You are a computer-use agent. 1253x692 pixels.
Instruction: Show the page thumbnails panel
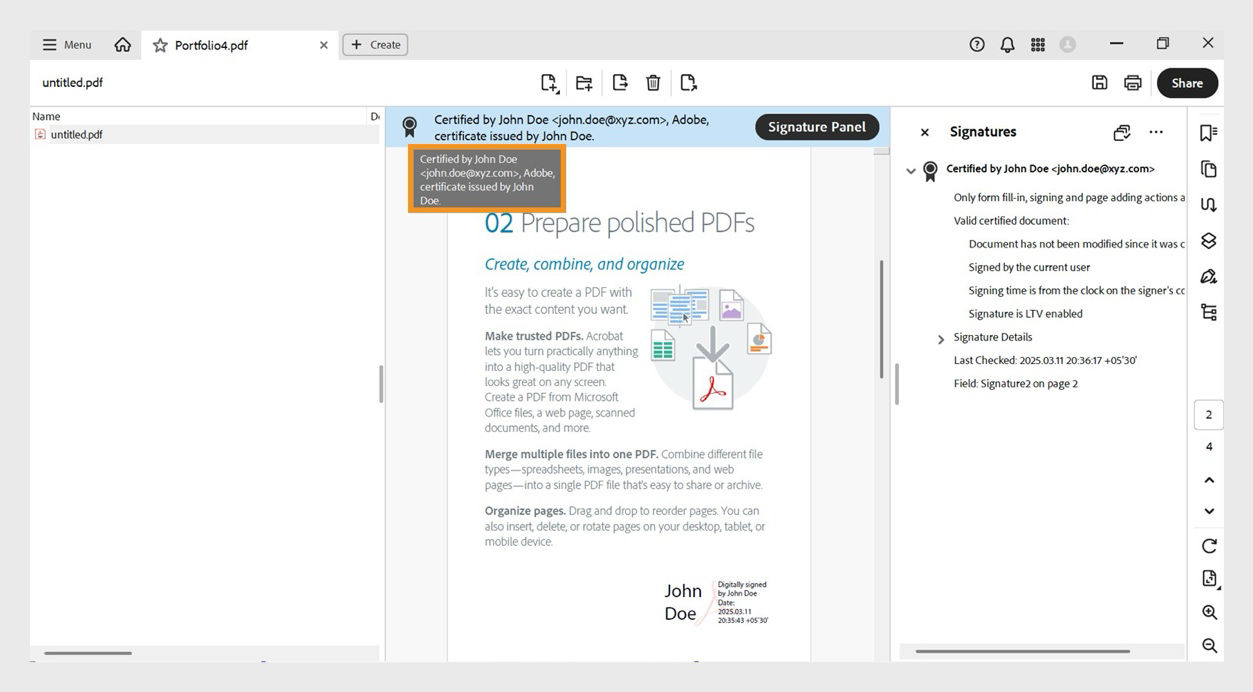pyautogui.click(x=1208, y=168)
